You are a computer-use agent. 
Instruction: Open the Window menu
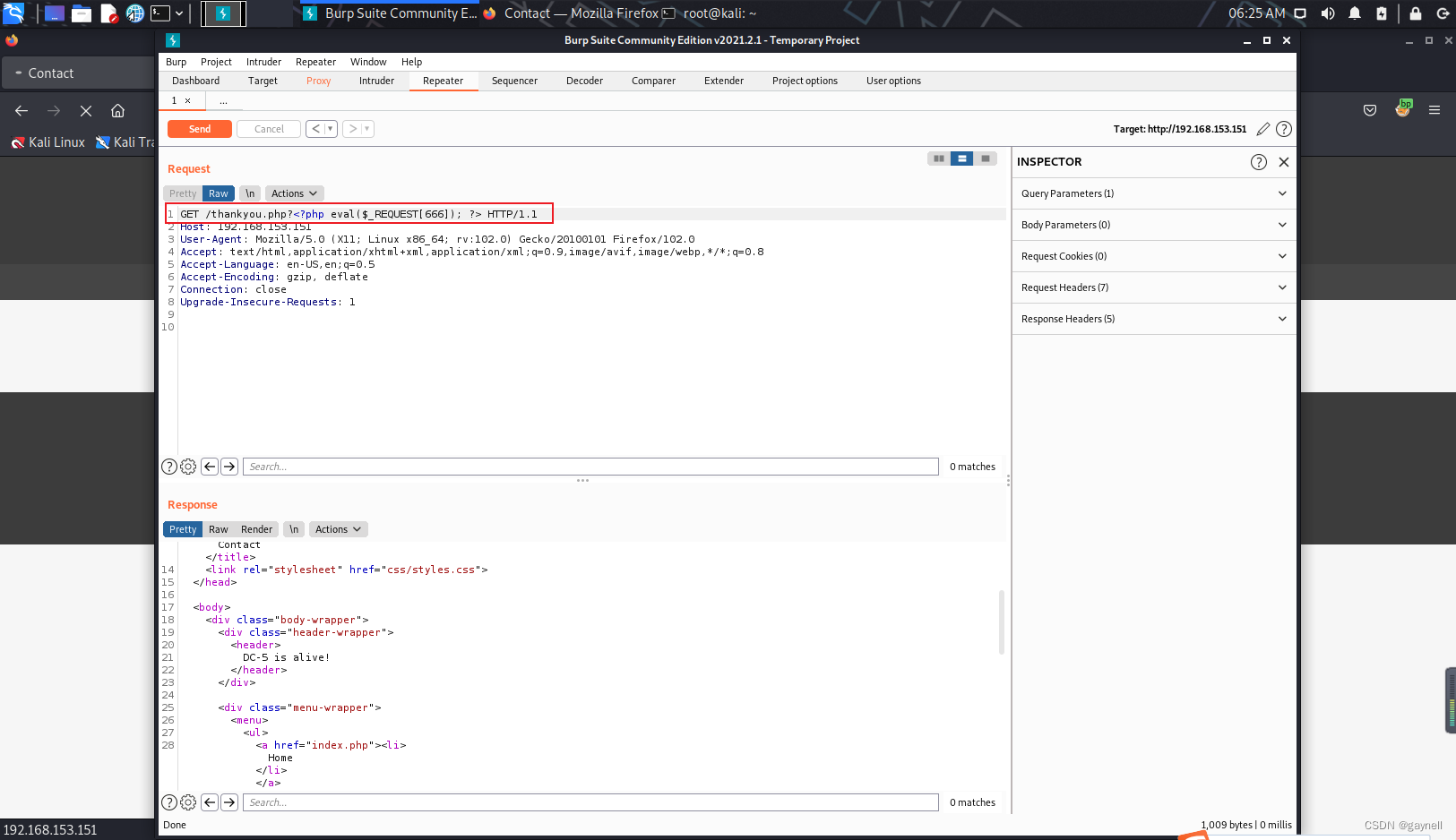pos(368,62)
